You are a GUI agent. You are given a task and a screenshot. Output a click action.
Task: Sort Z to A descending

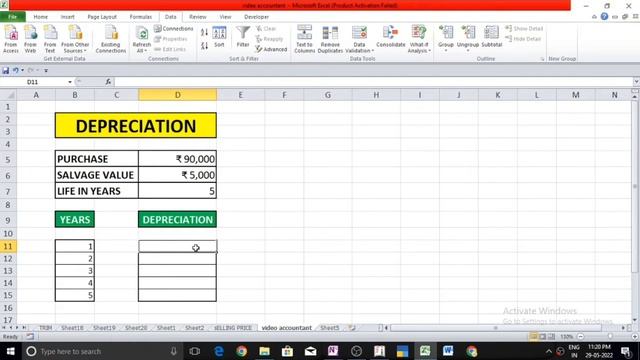click(x=204, y=46)
